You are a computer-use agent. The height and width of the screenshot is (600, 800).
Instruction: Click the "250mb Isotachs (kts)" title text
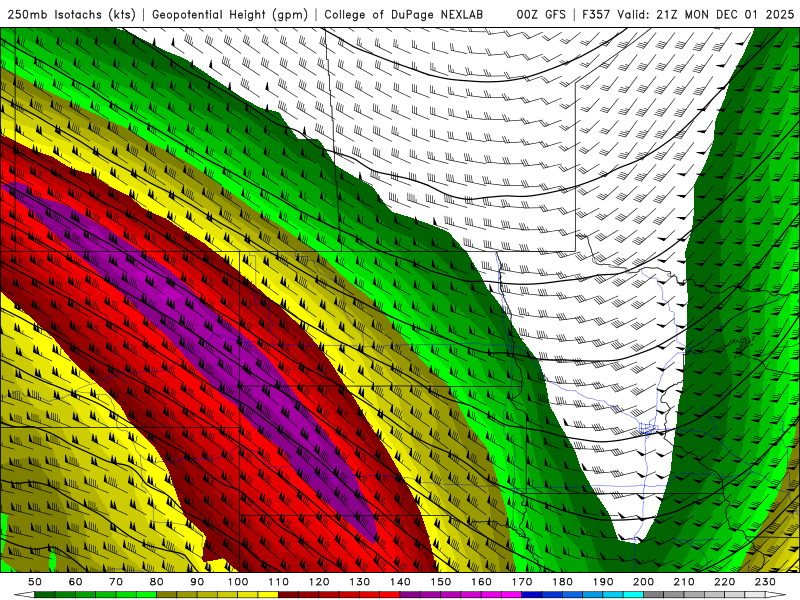[71, 14]
